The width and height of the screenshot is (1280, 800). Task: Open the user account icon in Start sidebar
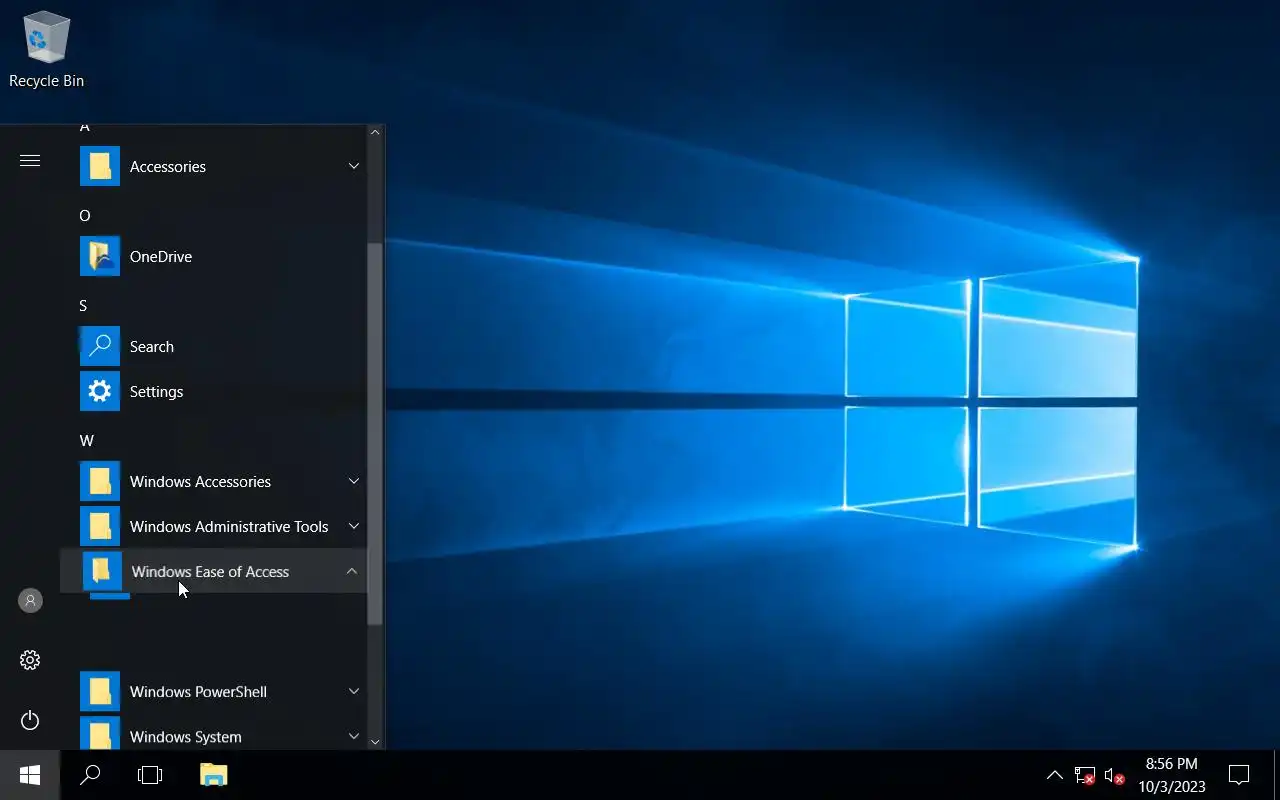coord(30,600)
